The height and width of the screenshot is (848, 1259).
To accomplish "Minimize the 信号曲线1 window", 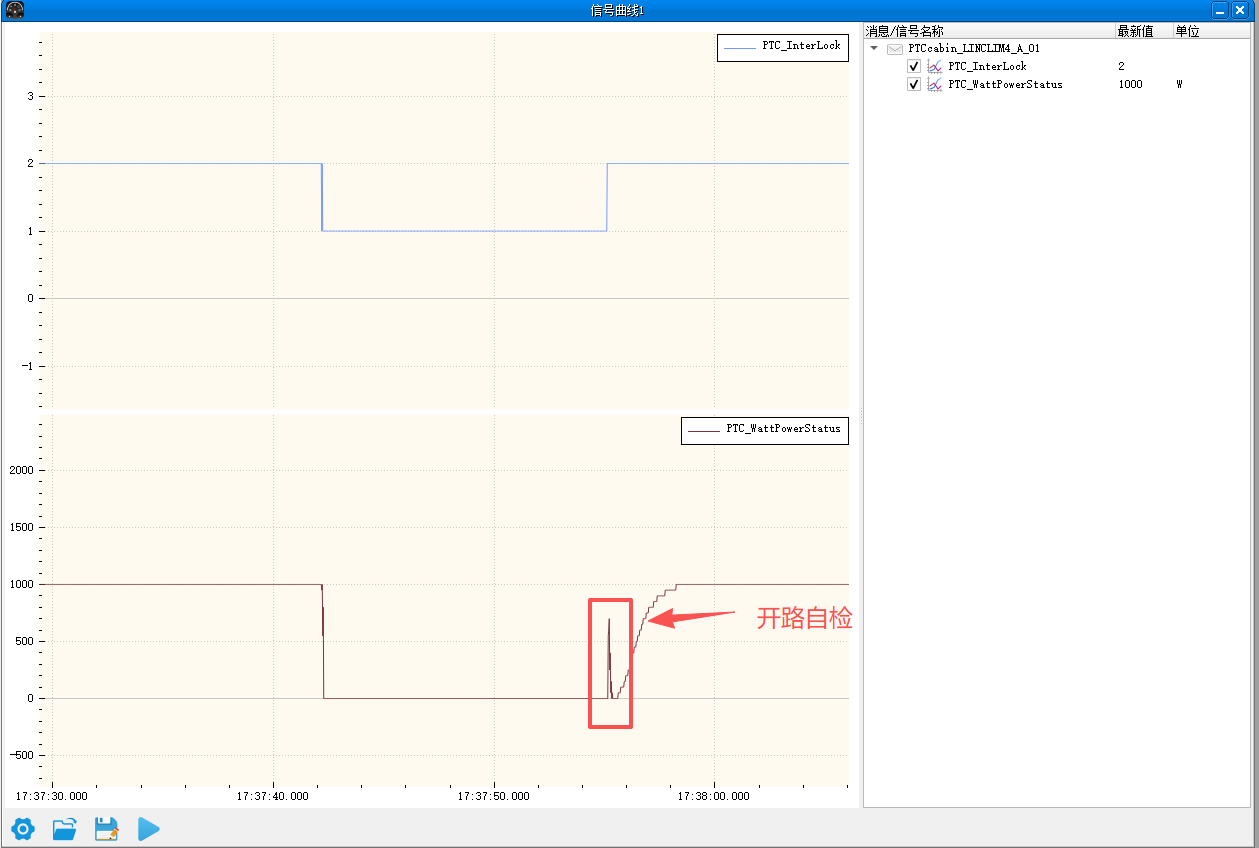I will [1220, 10].
